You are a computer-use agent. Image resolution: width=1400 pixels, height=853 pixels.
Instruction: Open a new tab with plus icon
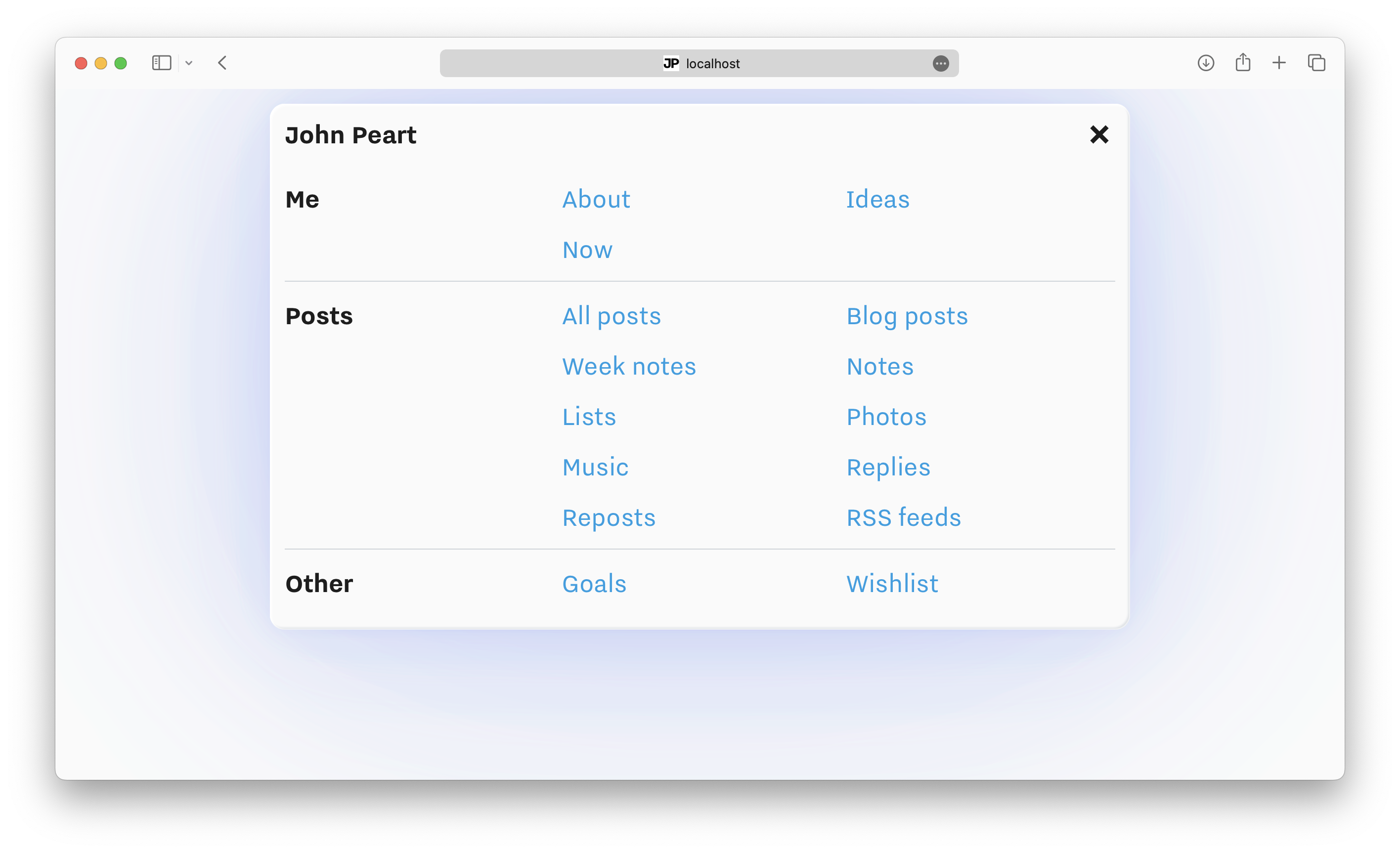coord(1278,63)
